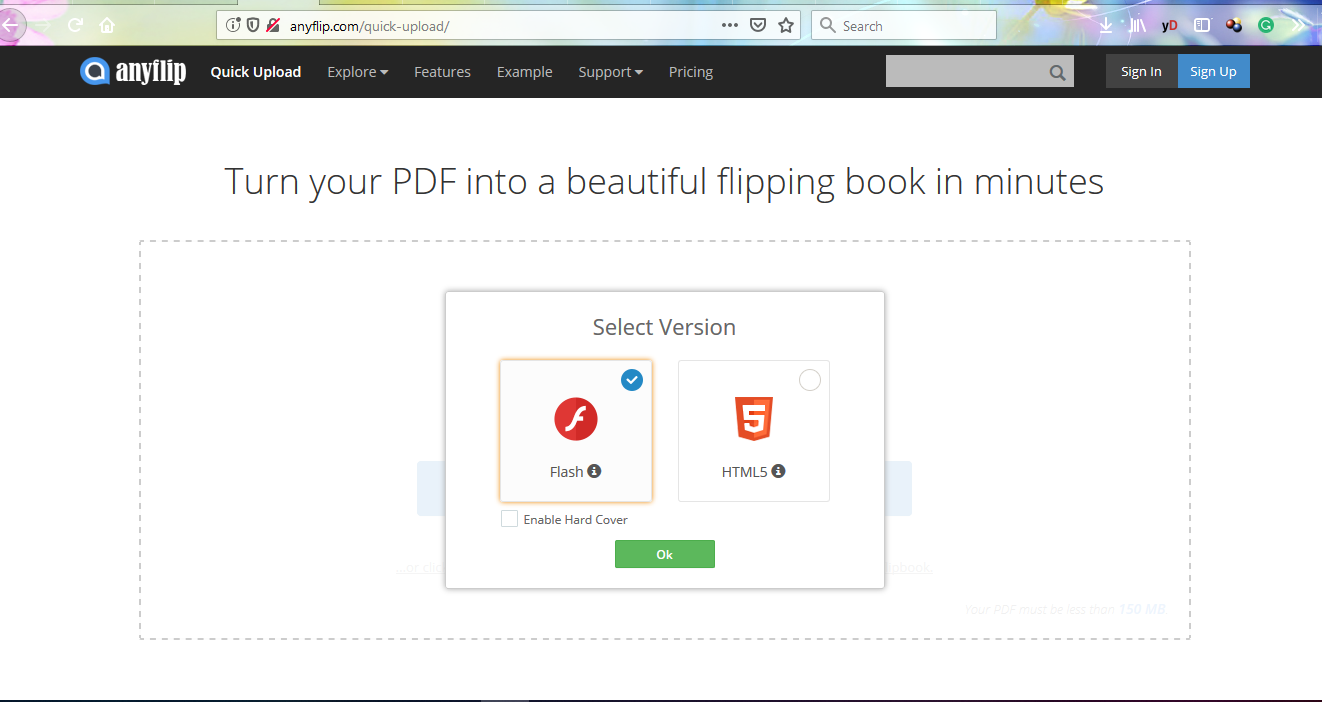Click the Select Version dialog title
This screenshot has width=1322, height=702.
[664, 327]
